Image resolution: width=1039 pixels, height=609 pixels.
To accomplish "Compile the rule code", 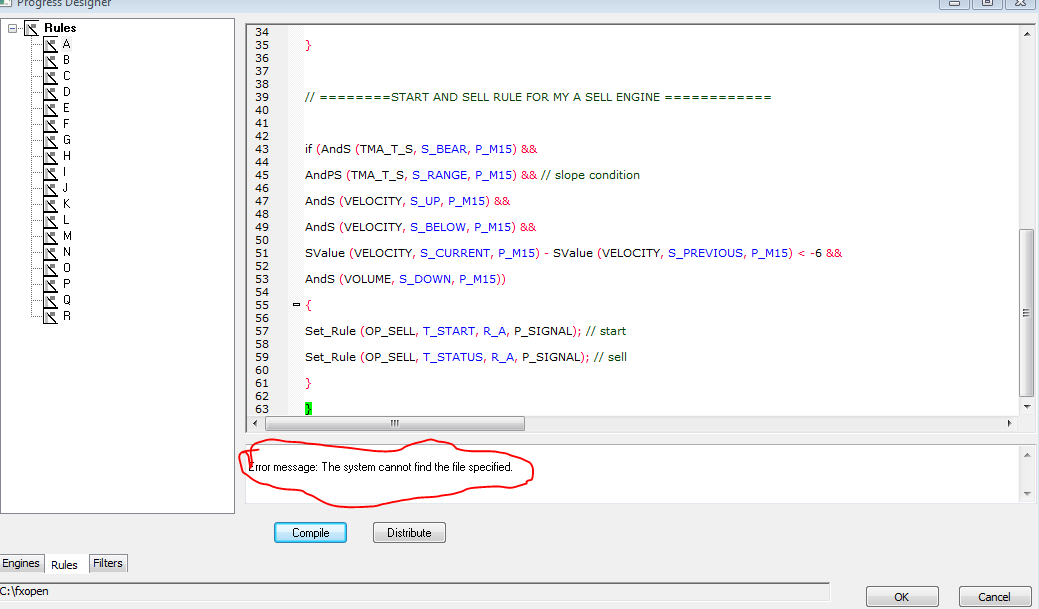I will 310,533.
